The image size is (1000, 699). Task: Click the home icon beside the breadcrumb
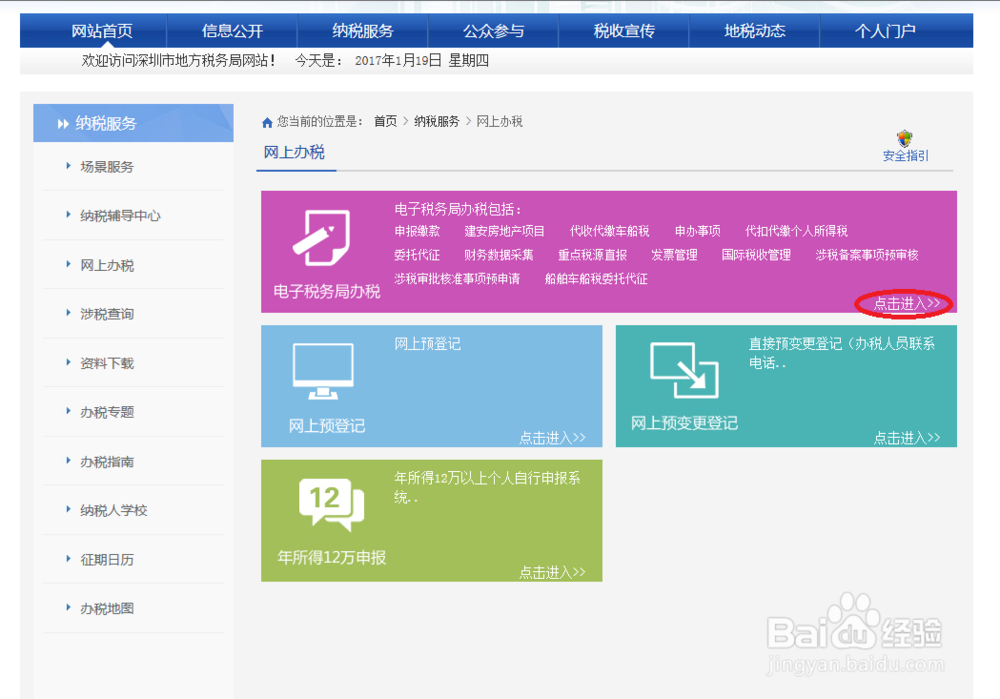point(266,121)
